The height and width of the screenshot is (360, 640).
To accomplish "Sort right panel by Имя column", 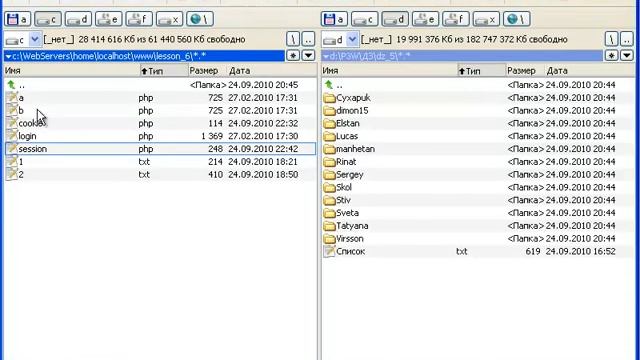I will pyautogui.click(x=389, y=71).
